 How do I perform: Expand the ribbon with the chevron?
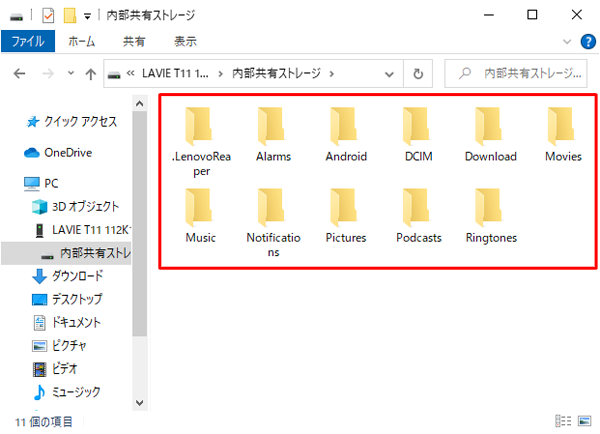tap(567, 41)
